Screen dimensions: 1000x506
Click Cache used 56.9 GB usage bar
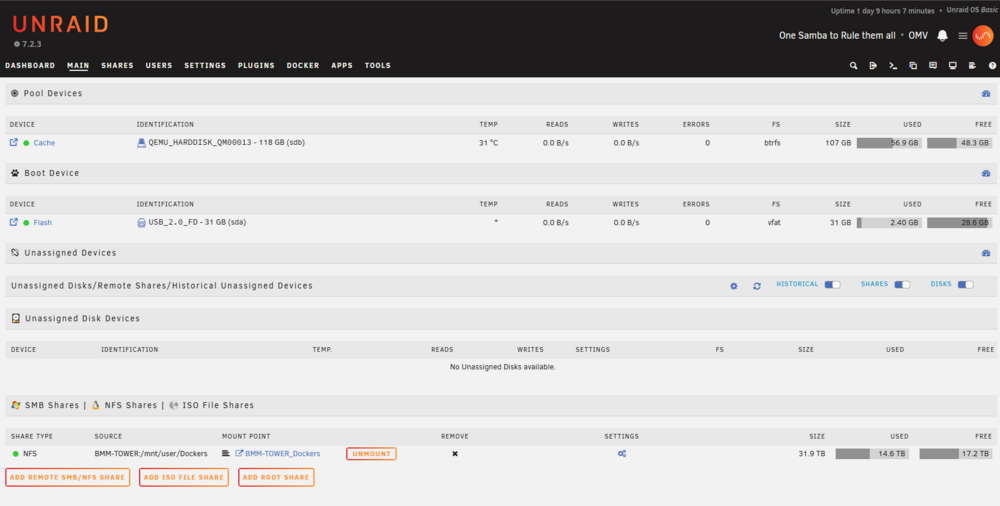point(888,143)
